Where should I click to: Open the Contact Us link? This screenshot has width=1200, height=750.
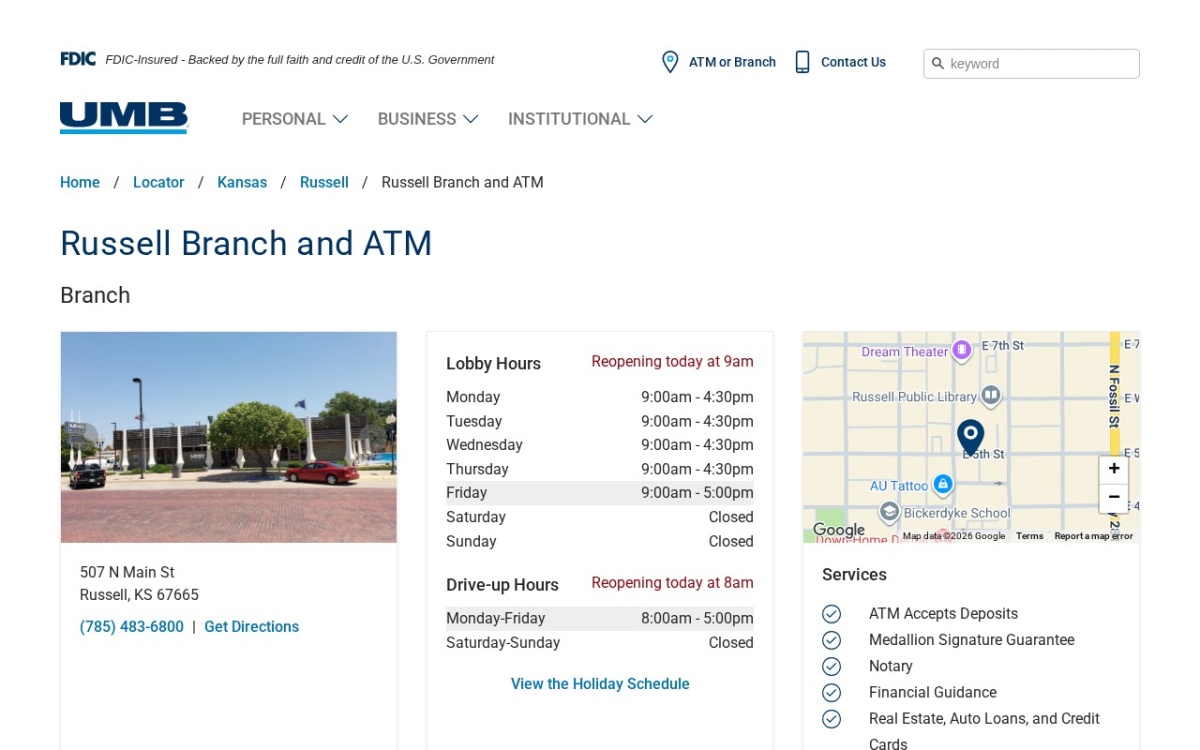tap(853, 62)
